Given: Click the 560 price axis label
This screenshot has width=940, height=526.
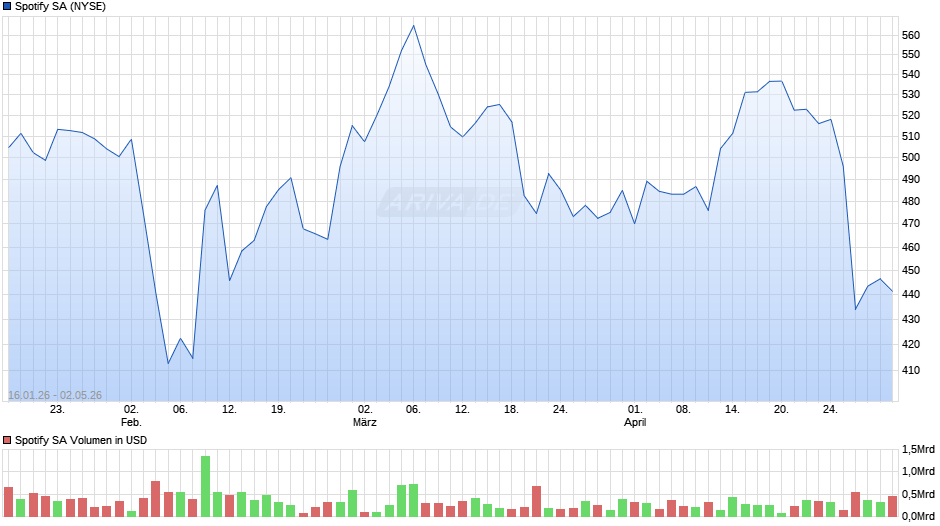Looking at the screenshot, I should pyautogui.click(x=911, y=35).
